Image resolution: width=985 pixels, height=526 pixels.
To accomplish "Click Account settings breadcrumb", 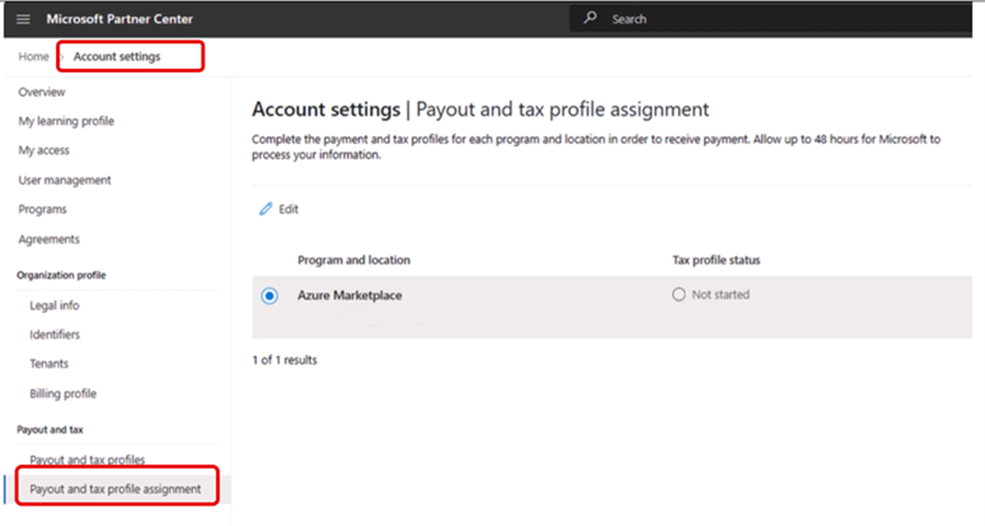I will coord(117,57).
